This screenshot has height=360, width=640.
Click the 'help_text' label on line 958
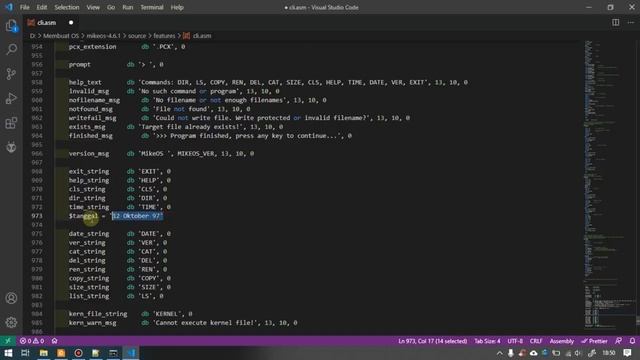pyautogui.click(x=85, y=82)
